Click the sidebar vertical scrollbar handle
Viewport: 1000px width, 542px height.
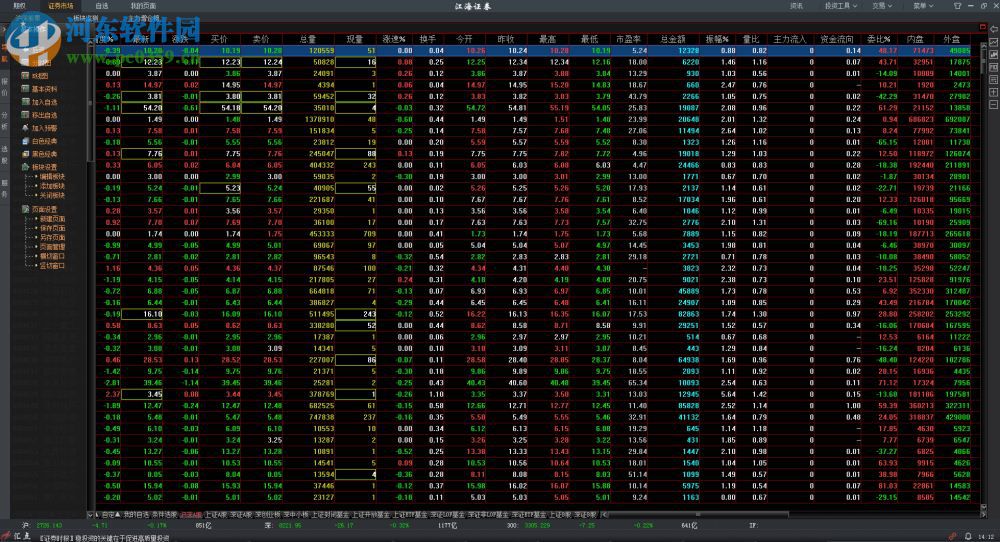pos(90,102)
